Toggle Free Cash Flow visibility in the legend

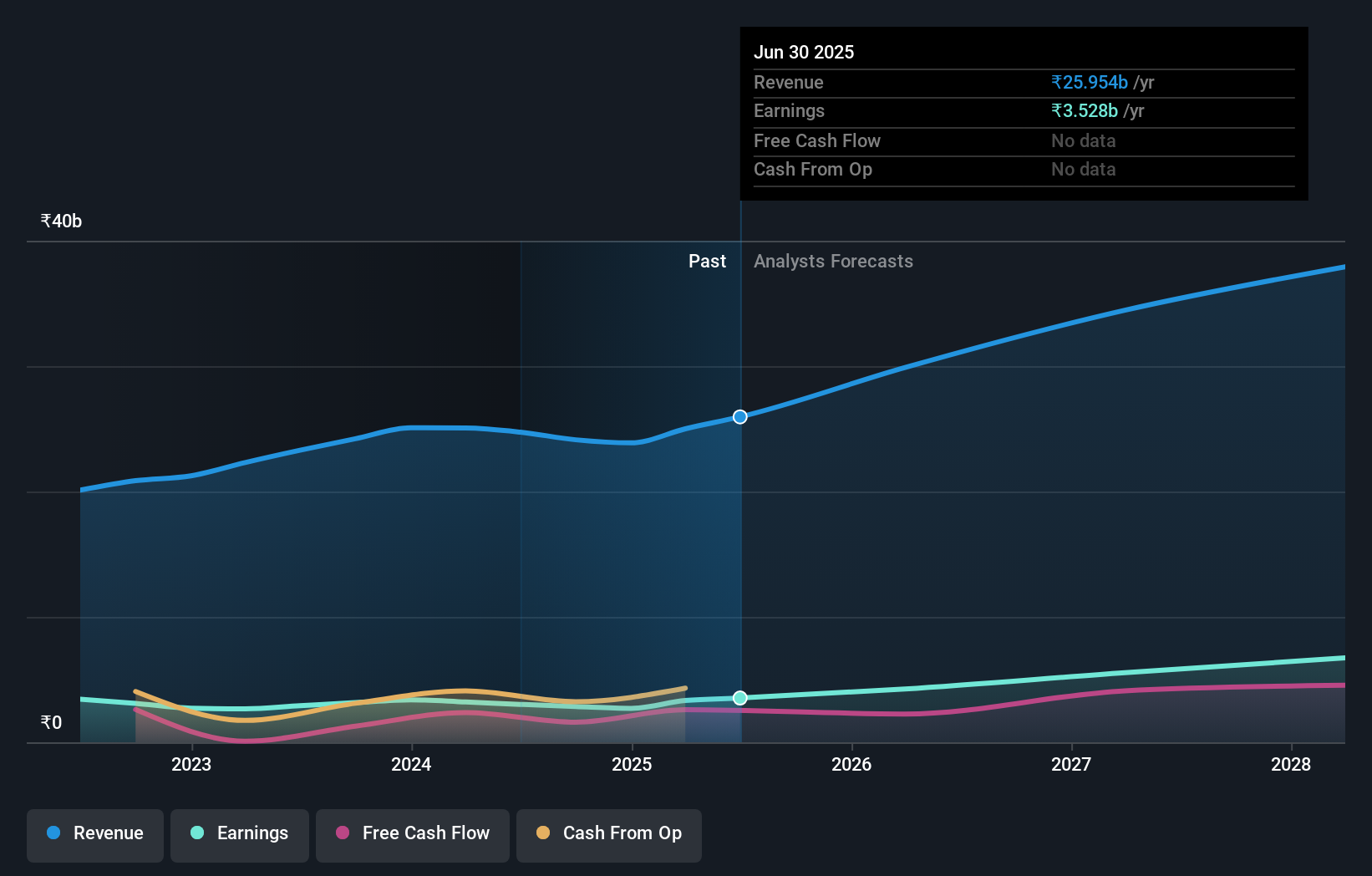(x=412, y=835)
